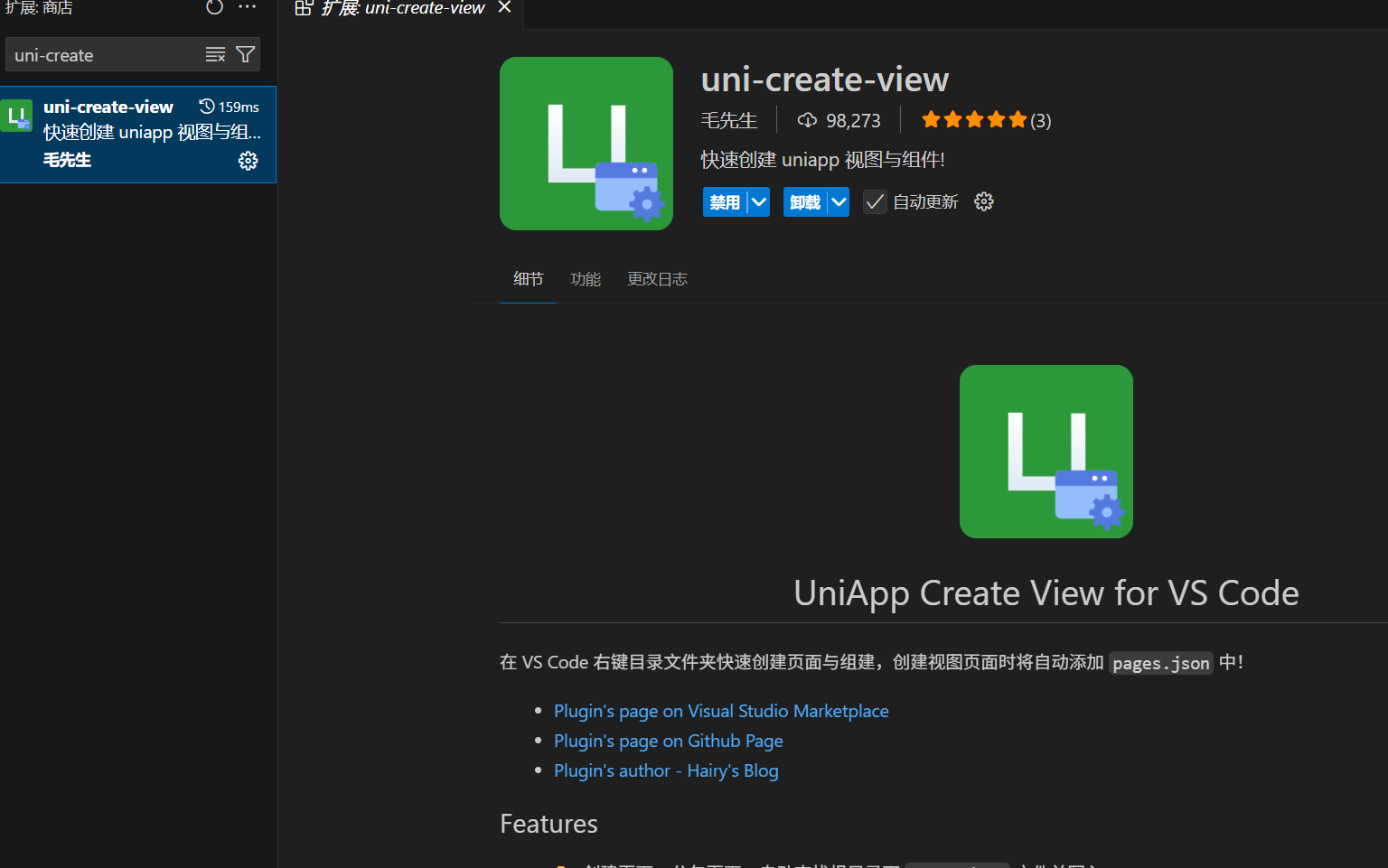The width and height of the screenshot is (1388, 868).
Task: Click the 98,273 install count
Action: [x=839, y=120]
